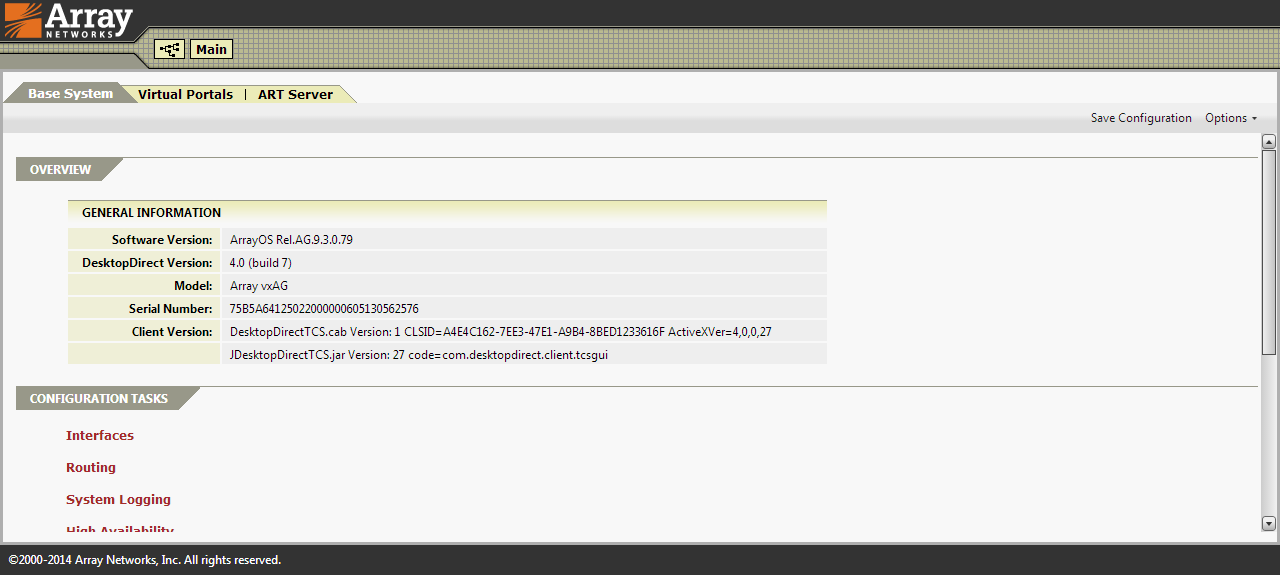Click the scrollbar down arrow
Viewport: 1280px width, 575px height.
click(1269, 523)
